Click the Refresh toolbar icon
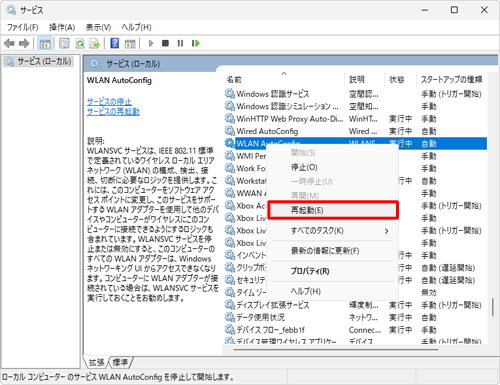Image resolution: width=500 pixels, height=385 pixels. click(x=80, y=43)
